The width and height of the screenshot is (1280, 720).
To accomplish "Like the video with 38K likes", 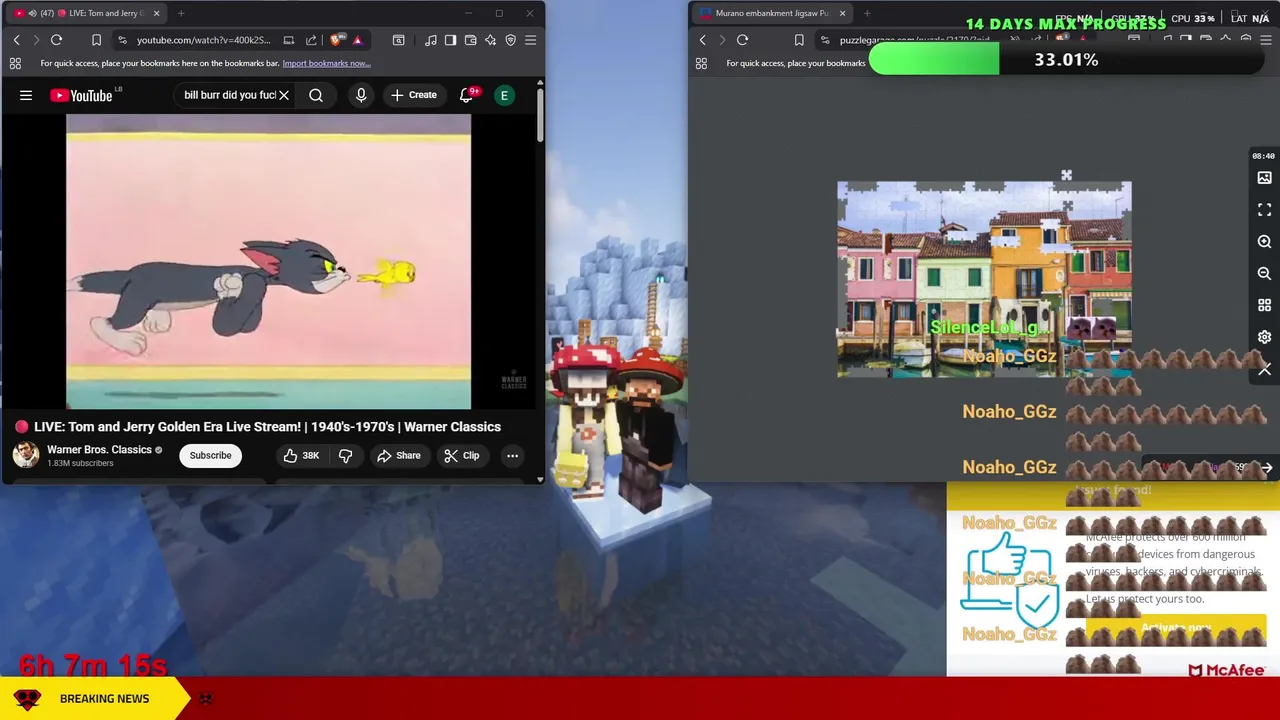I will click(300, 455).
